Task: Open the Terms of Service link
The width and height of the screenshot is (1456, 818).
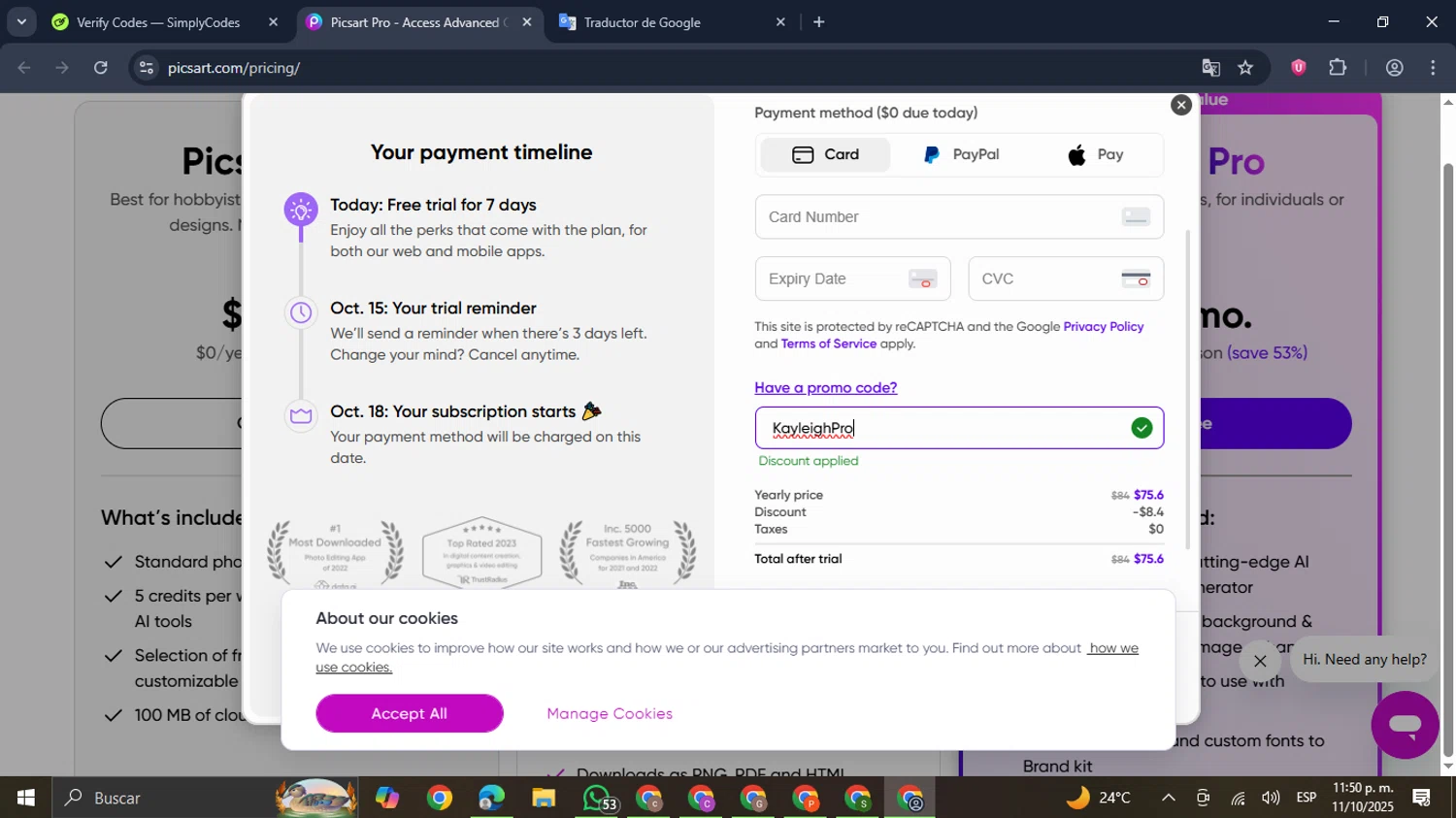Action: point(828,344)
